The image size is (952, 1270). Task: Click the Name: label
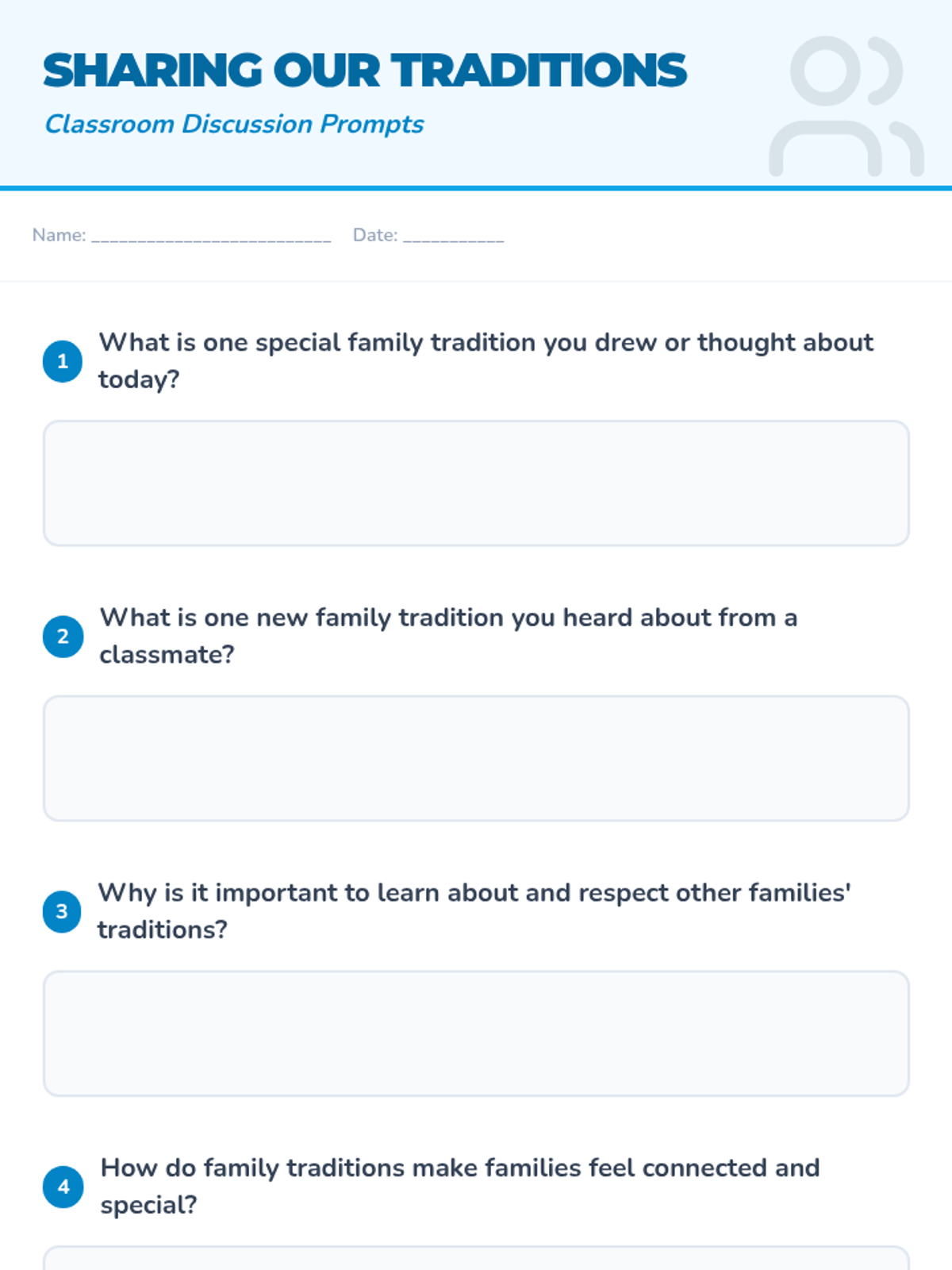(x=59, y=235)
